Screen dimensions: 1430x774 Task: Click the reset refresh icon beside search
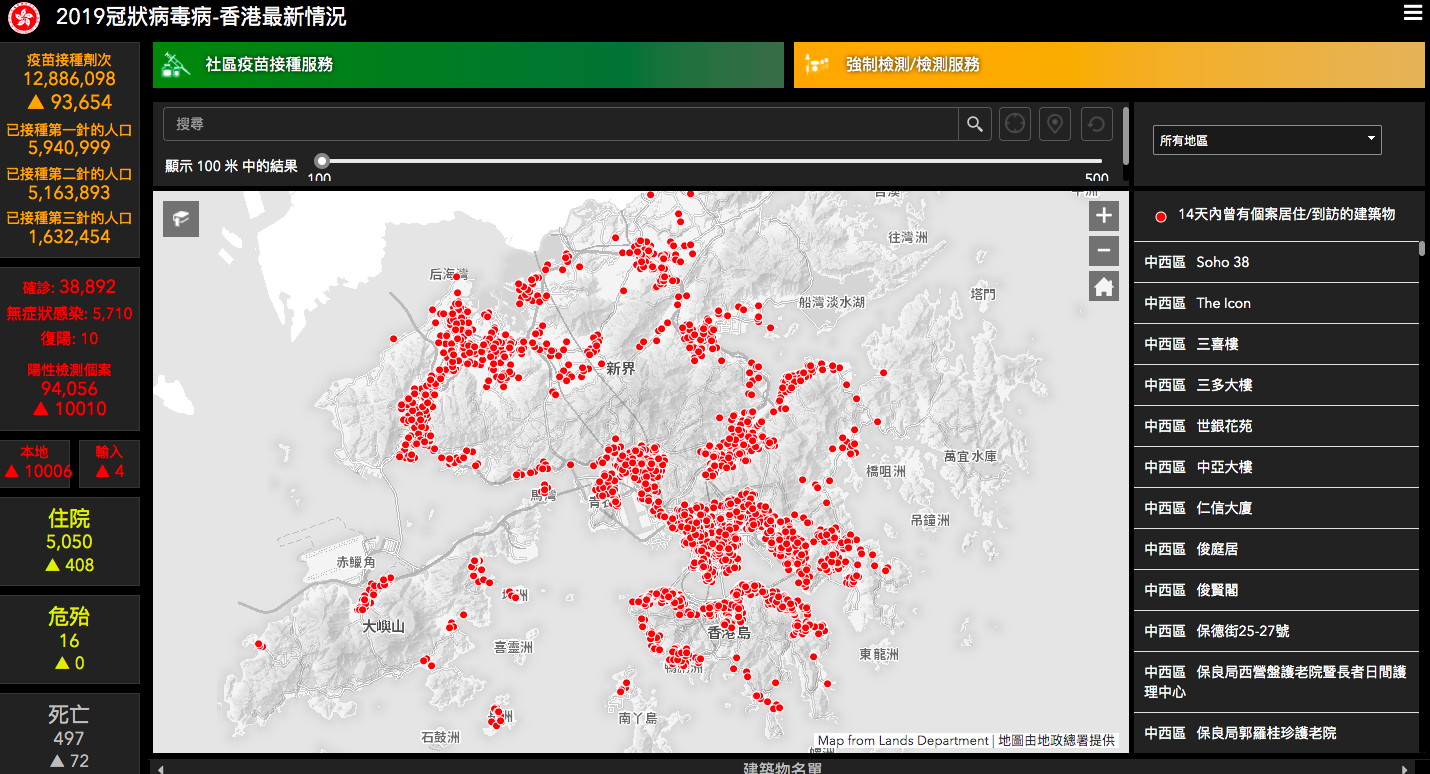[1096, 124]
